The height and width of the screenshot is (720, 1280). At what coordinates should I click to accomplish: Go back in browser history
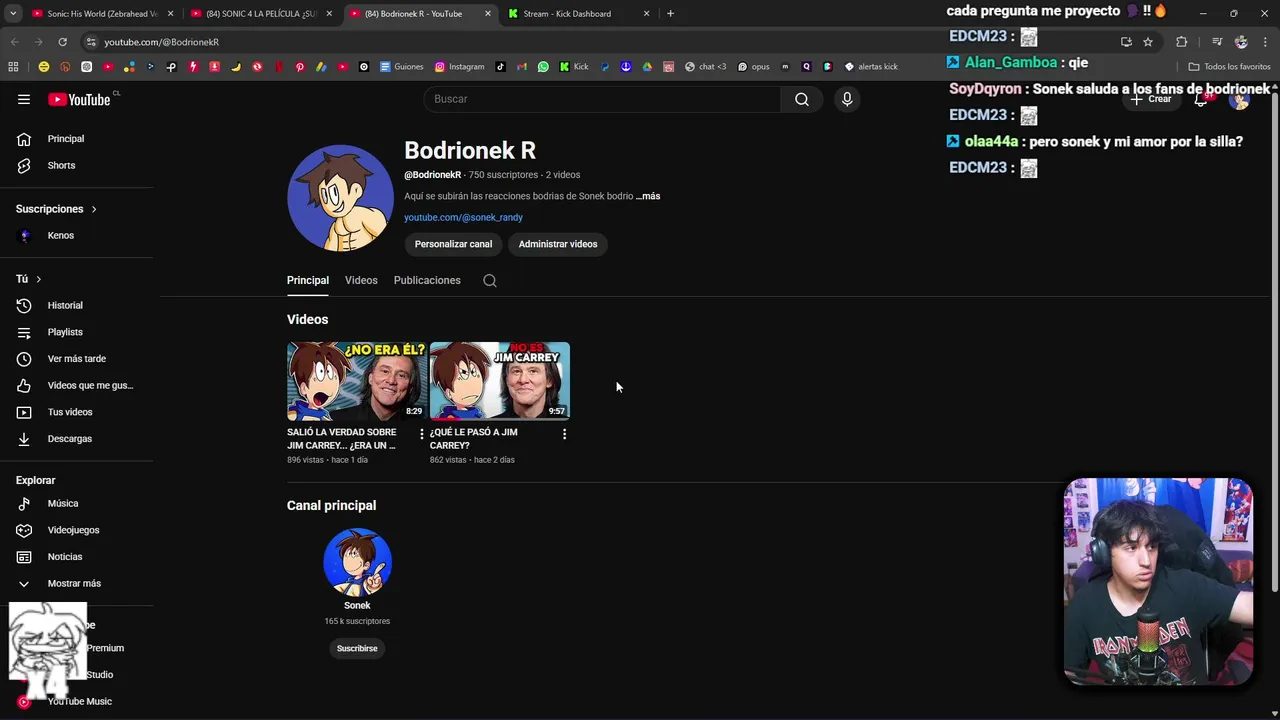point(14,42)
